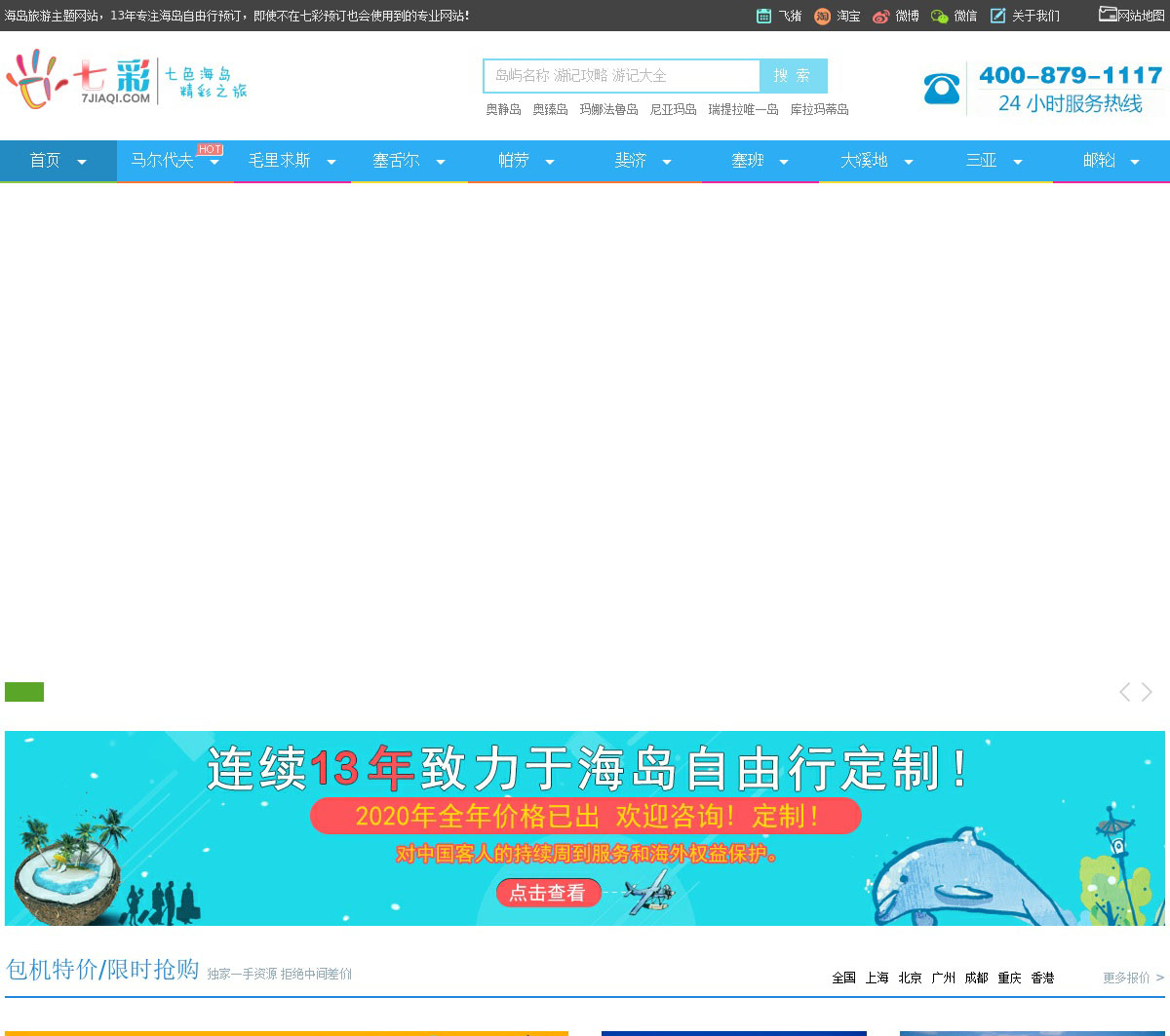Screen dimensions: 1170x1036
Task: Filter deals by 广州
Action: point(944,978)
